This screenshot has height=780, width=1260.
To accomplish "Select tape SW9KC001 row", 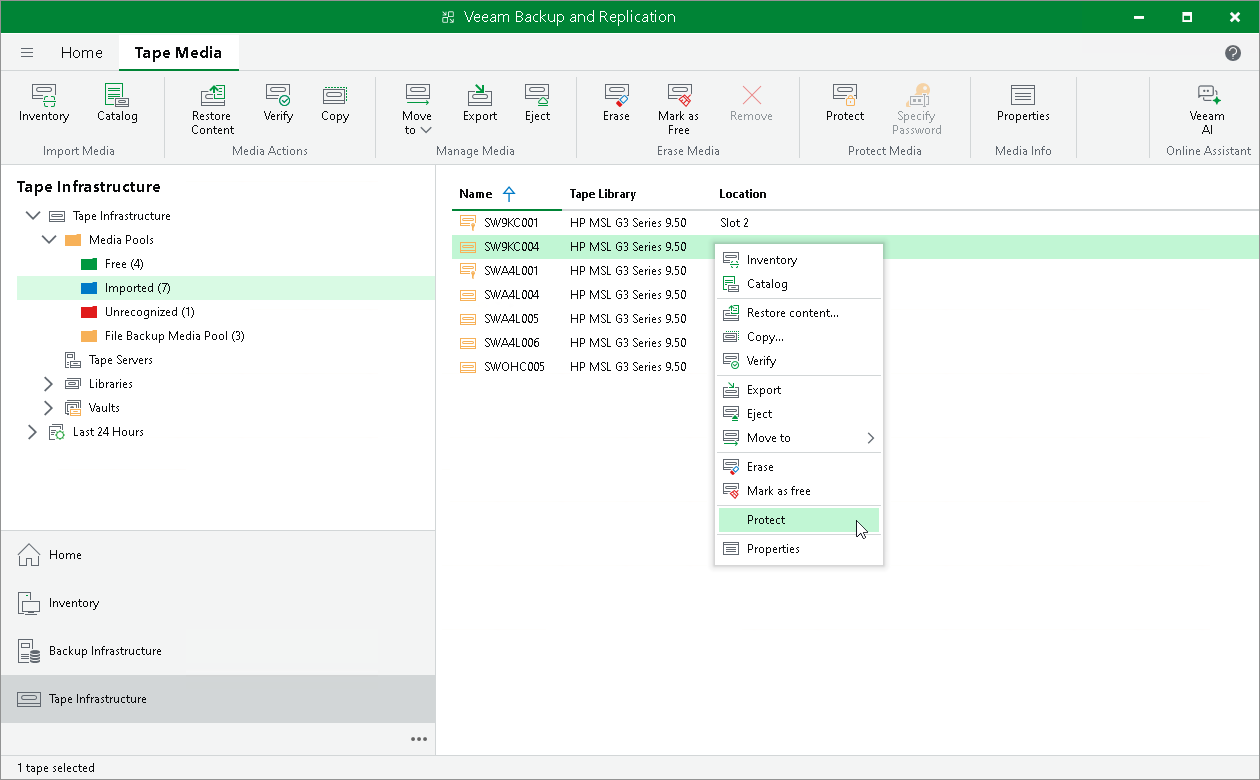I will pos(855,223).
